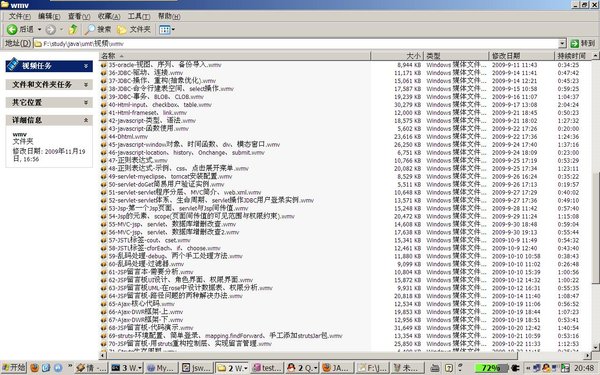Show hidden system tray icons arrow
600x375 pixels.
(528, 368)
